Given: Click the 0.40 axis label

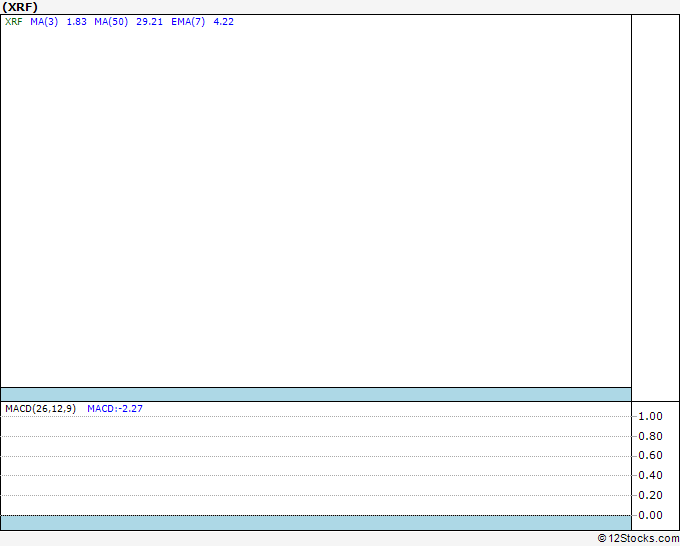Looking at the screenshot, I should coord(650,475).
